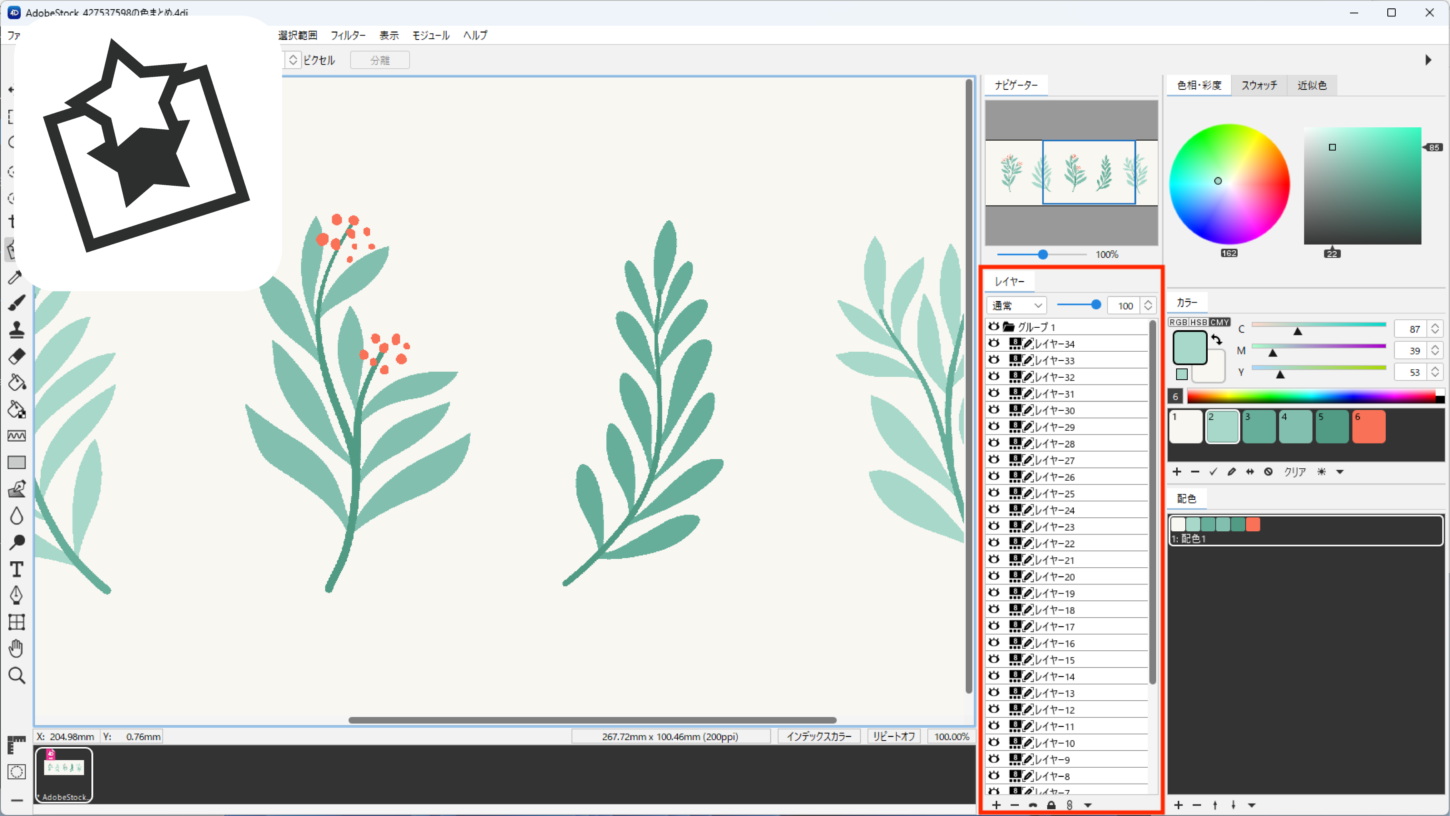Open the layer panel options dropdown arrow
This screenshot has height=816, width=1450.
point(1088,805)
